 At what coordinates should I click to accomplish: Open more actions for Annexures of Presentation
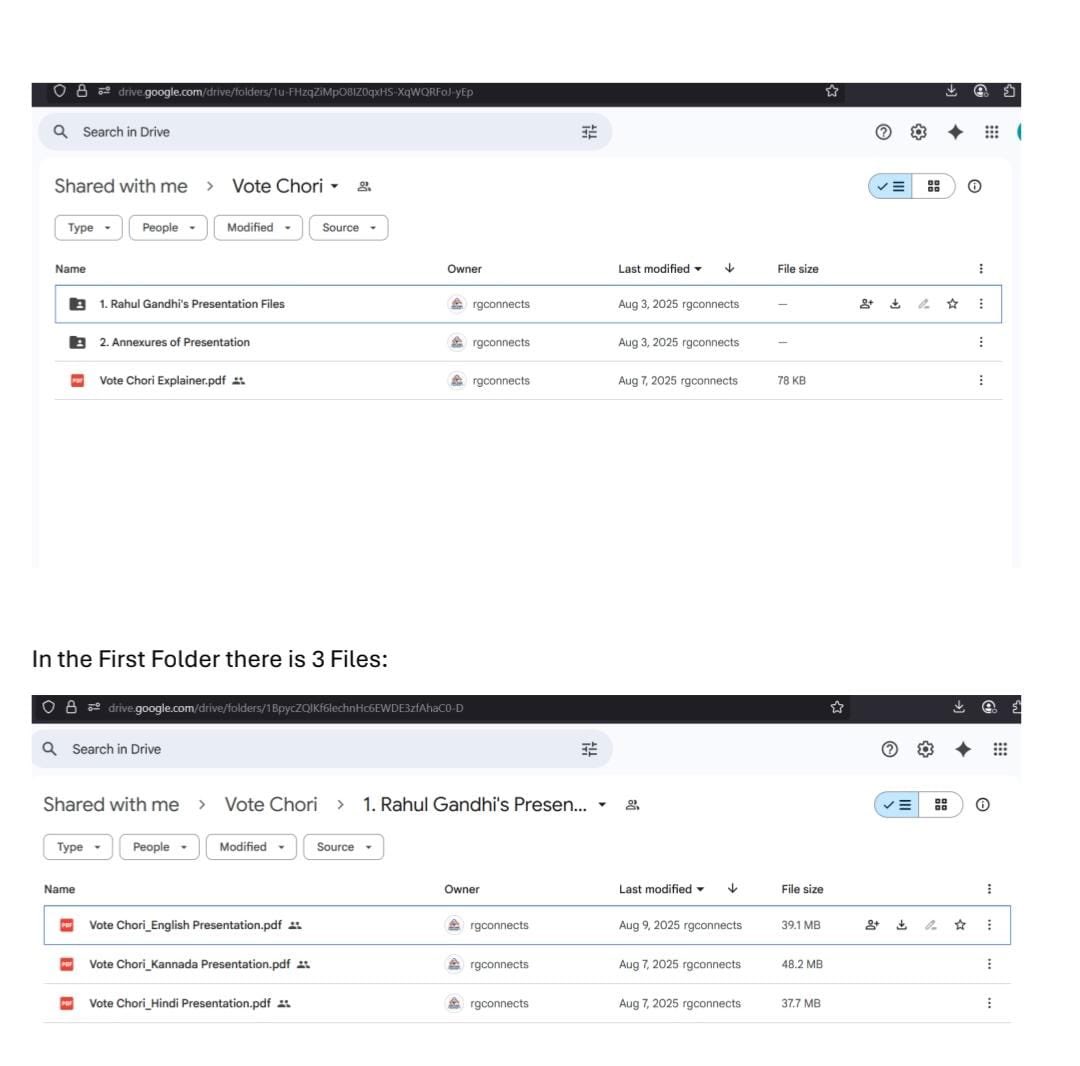pos(981,342)
